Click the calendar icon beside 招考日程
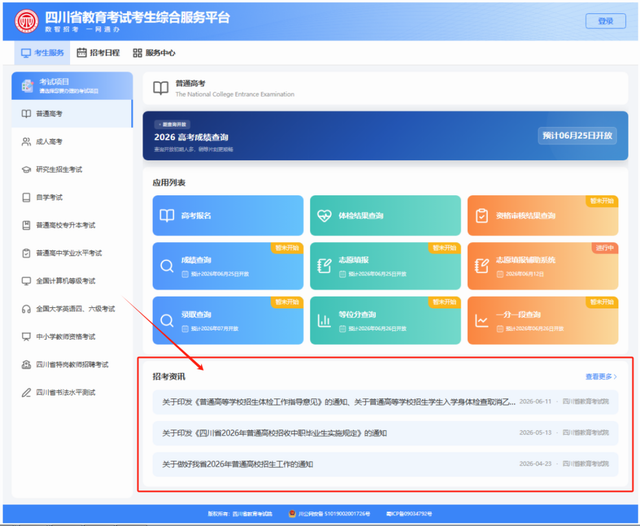 pyautogui.click(x=82, y=53)
